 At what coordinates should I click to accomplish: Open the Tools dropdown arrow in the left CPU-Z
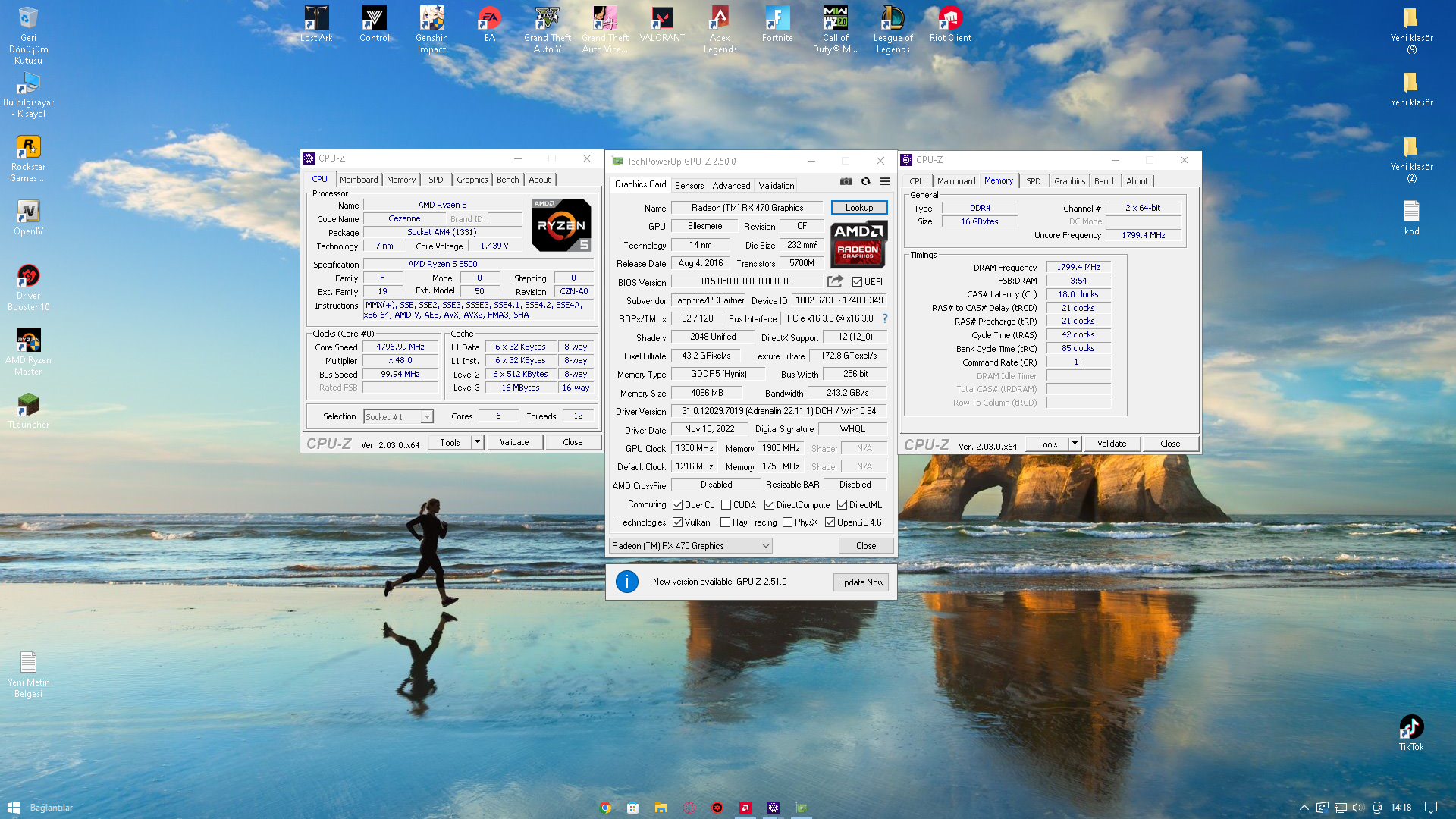(x=477, y=442)
